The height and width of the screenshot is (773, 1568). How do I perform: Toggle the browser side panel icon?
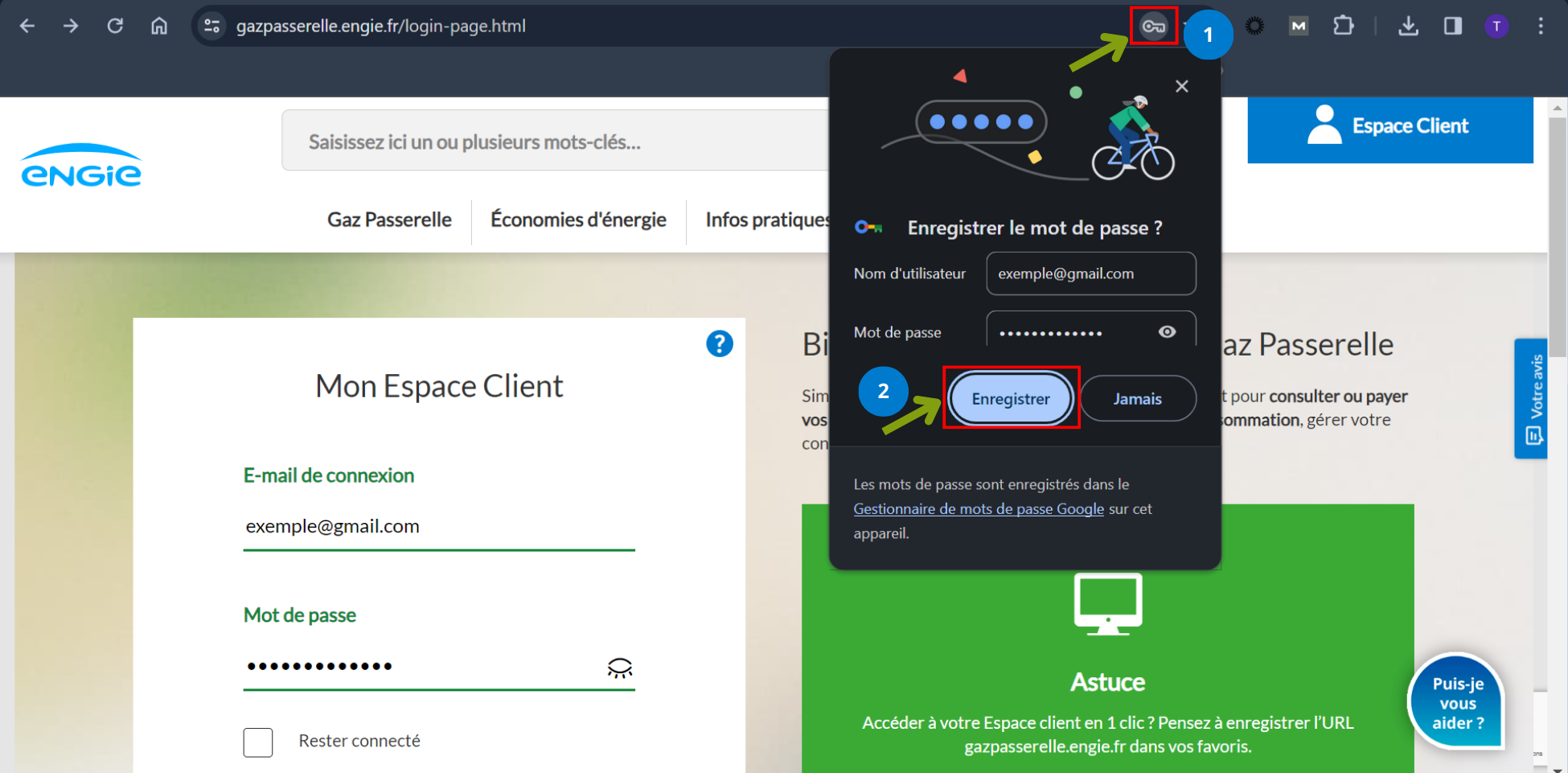pyautogui.click(x=1452, y=26)
